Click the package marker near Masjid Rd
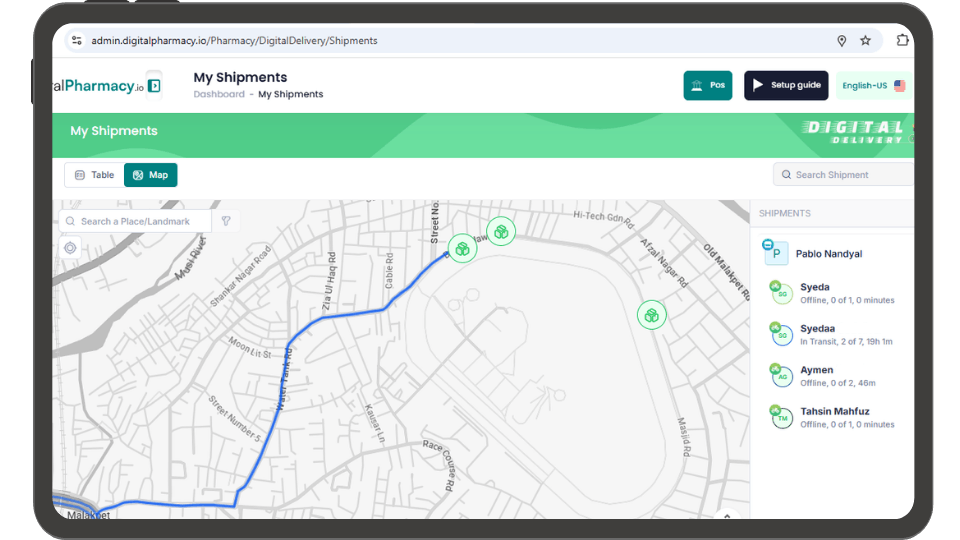The image size is (960, 540). point(651,316)
